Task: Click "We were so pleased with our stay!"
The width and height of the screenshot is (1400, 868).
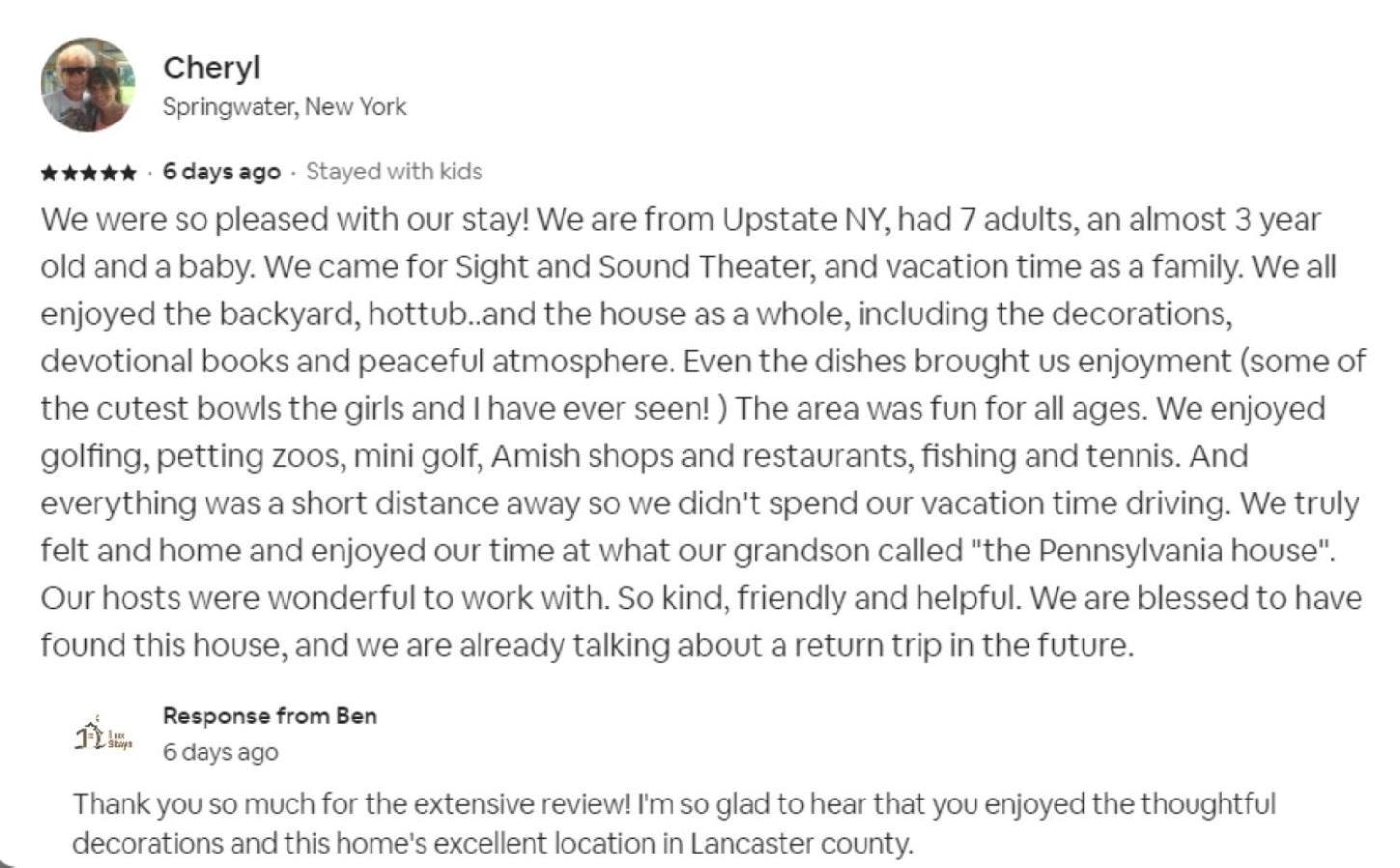Action: 286,220
